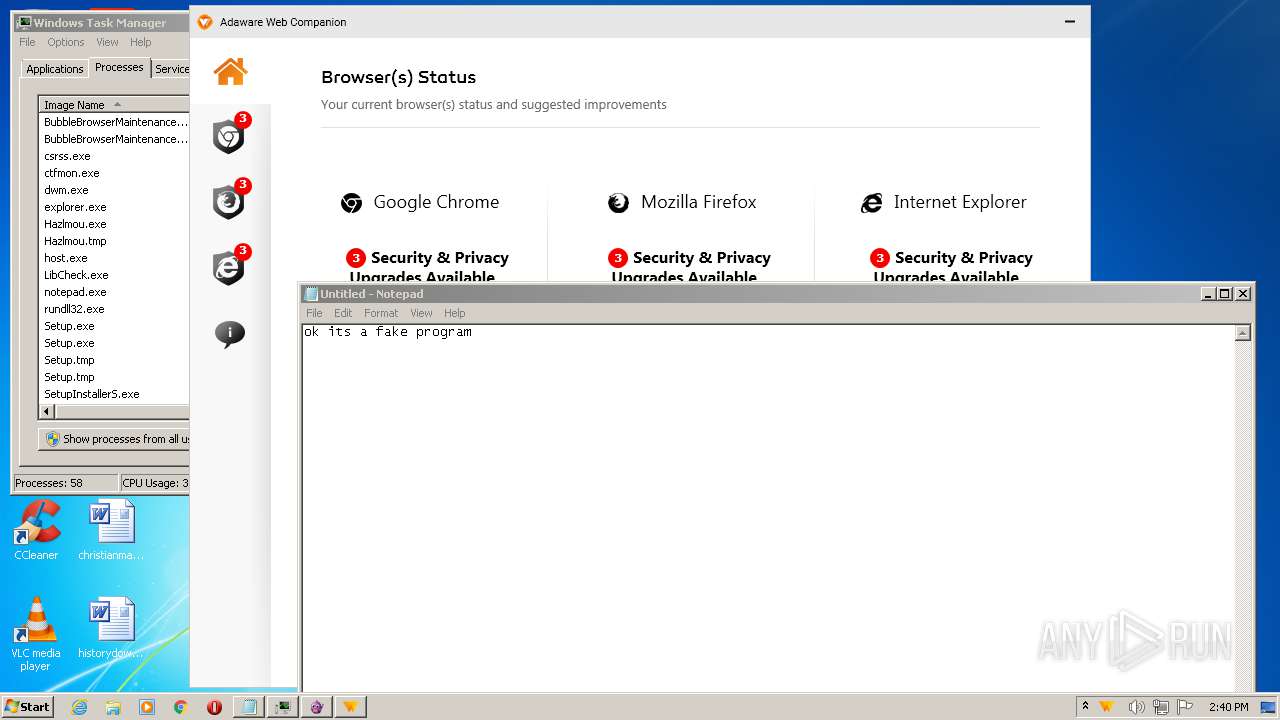This screenshot has height=720, width=1280.
Task: Launch Opera from the taskbar
Action: (214, 707)
